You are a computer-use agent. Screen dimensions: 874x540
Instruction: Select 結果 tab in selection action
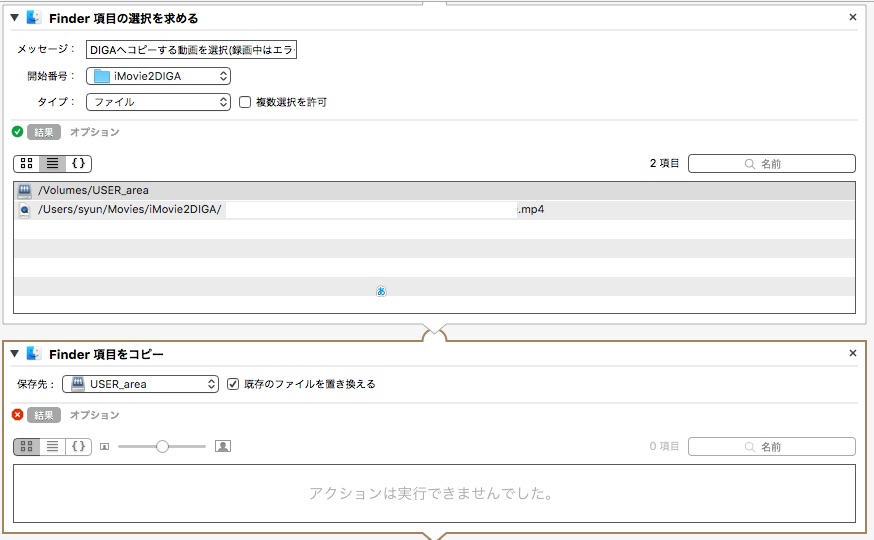tap(43, 132)
